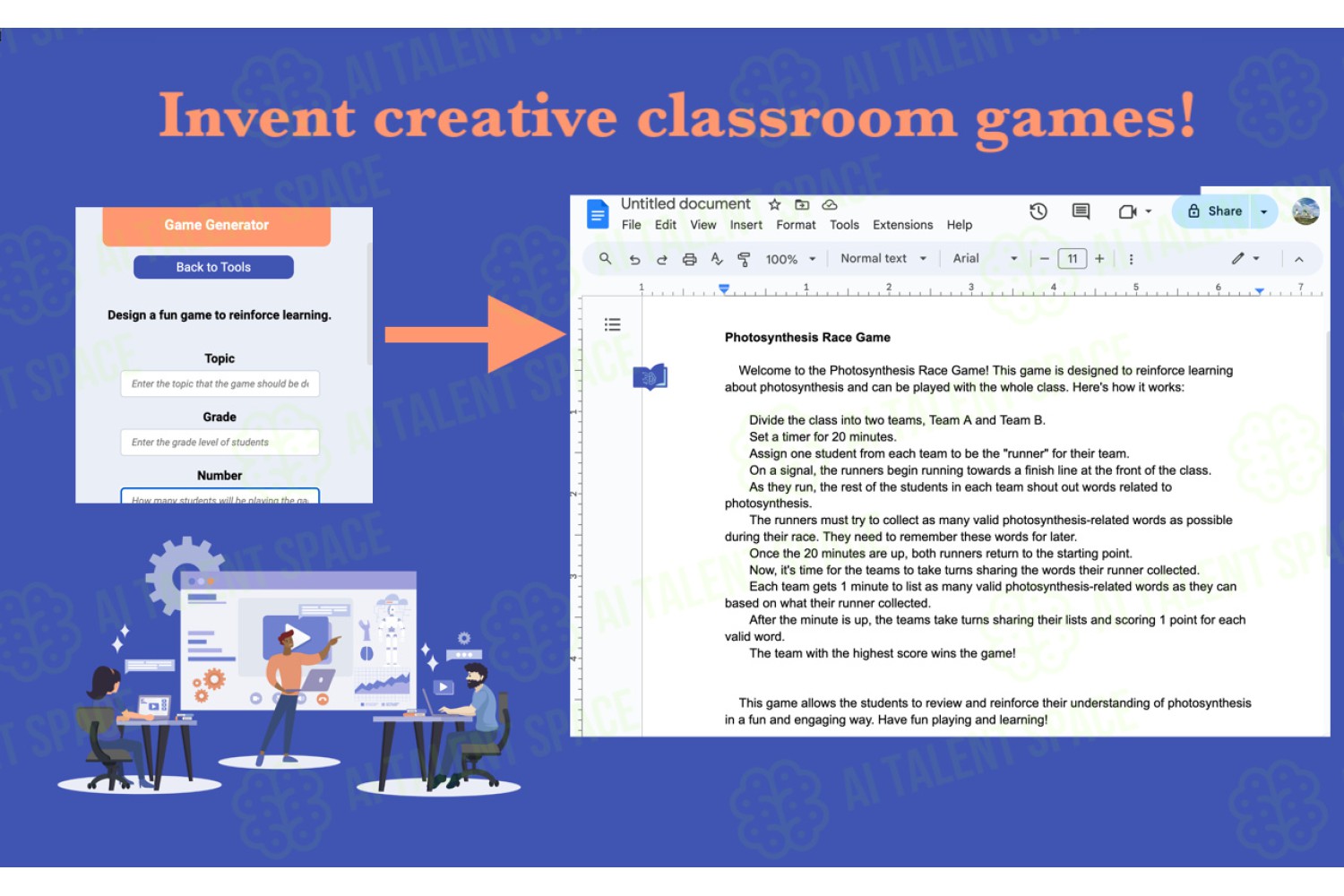Click the Back to Tools button
The height and width of the screenshot is (896, 1344).
(x=213, y=267)
